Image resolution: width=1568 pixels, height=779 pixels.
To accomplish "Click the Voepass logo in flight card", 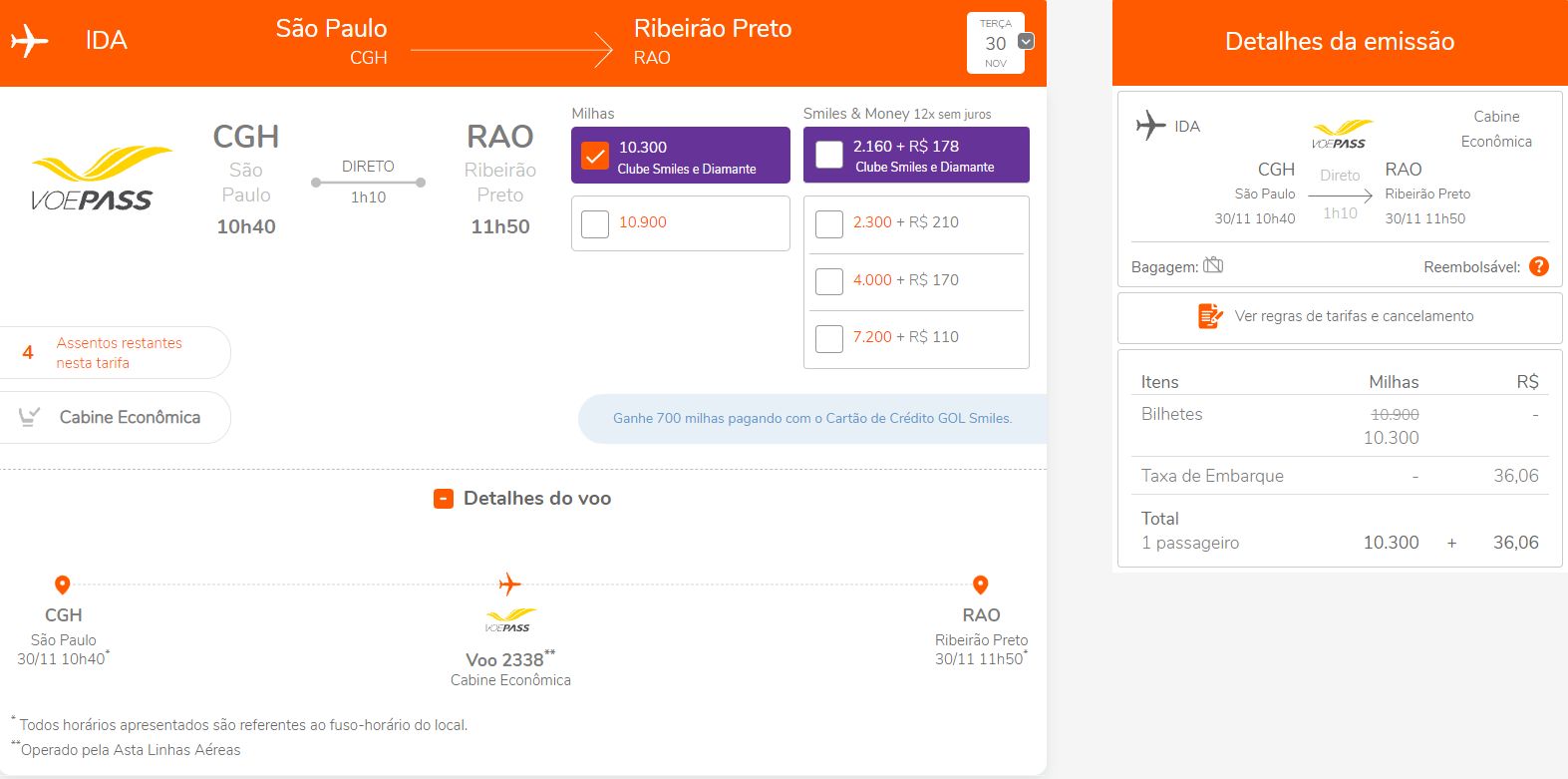I will tap(101, 180).
